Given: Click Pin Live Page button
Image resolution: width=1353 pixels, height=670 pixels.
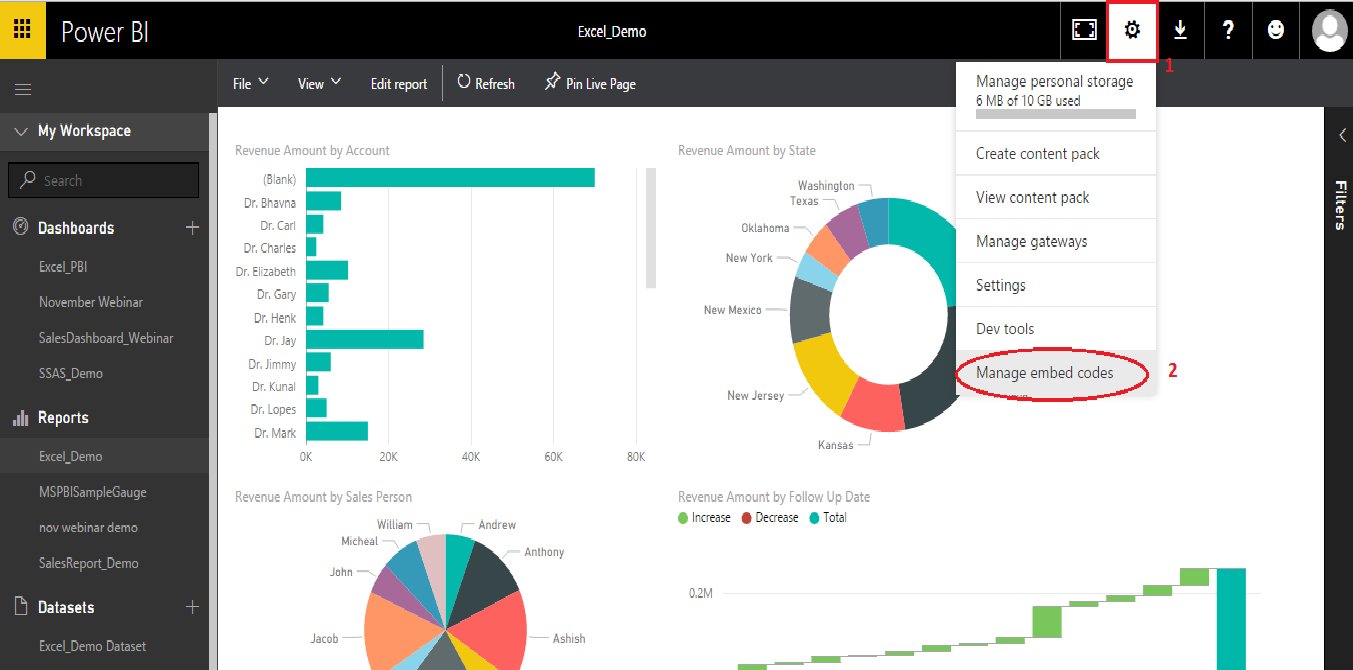Looking at the screenshot, I should pos(590,84).
